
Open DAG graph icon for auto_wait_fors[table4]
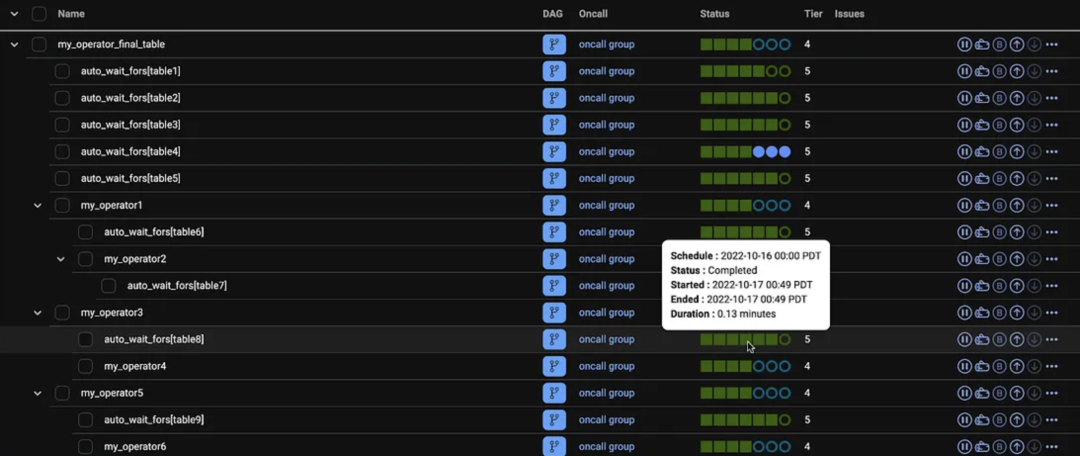click(x=554, y=152)
